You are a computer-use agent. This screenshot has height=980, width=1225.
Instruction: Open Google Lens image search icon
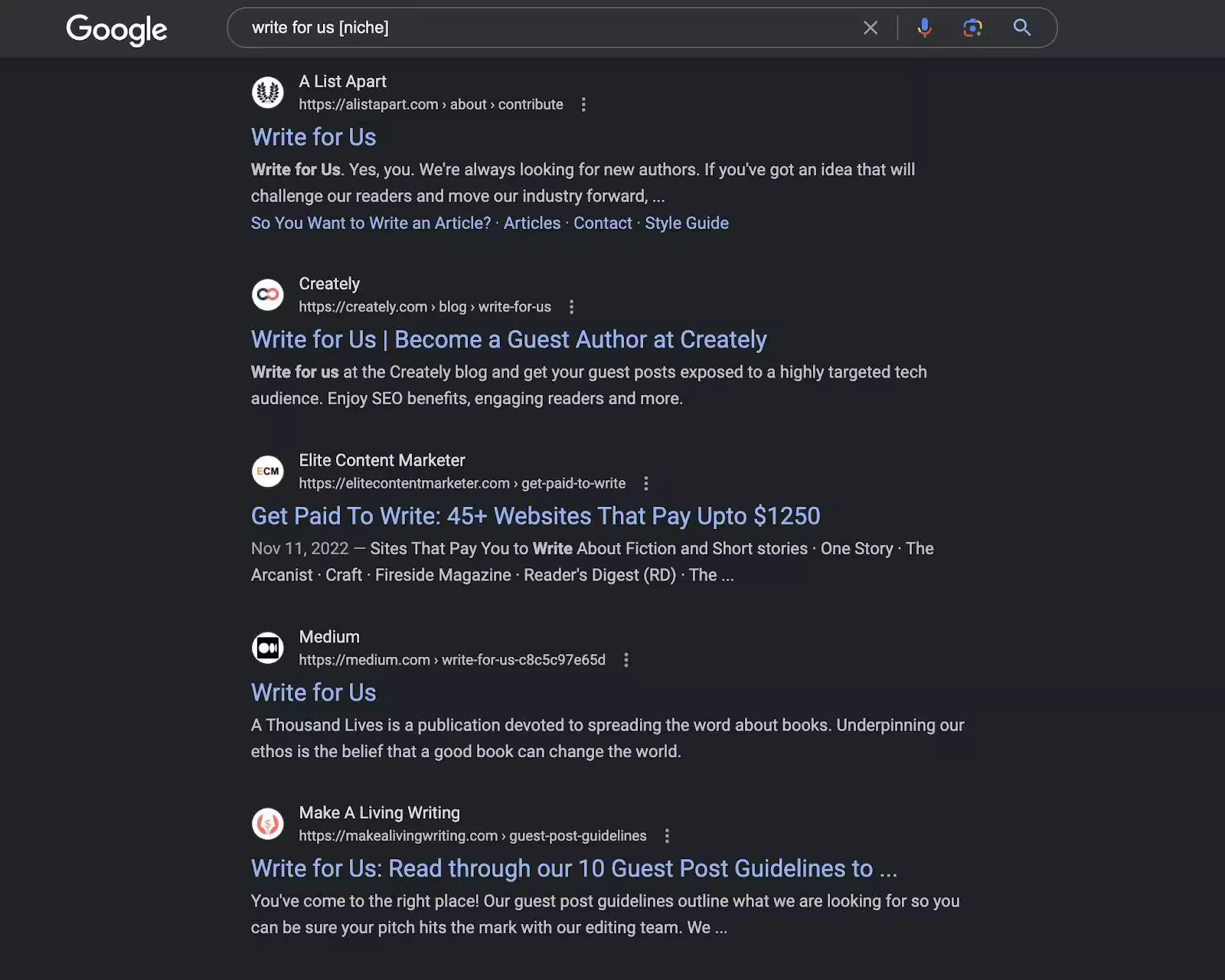point(972,28)
